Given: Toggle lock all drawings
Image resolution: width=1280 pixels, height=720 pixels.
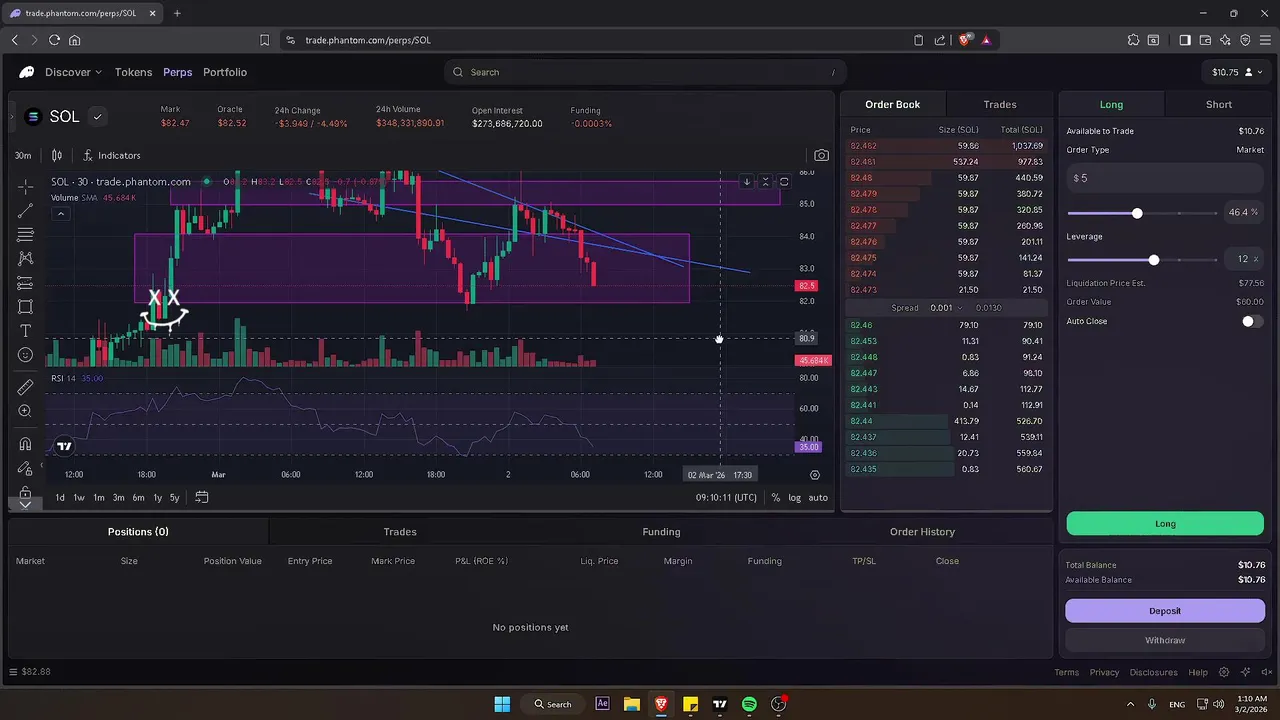Looking at the screenshot, I should (25, 492).
